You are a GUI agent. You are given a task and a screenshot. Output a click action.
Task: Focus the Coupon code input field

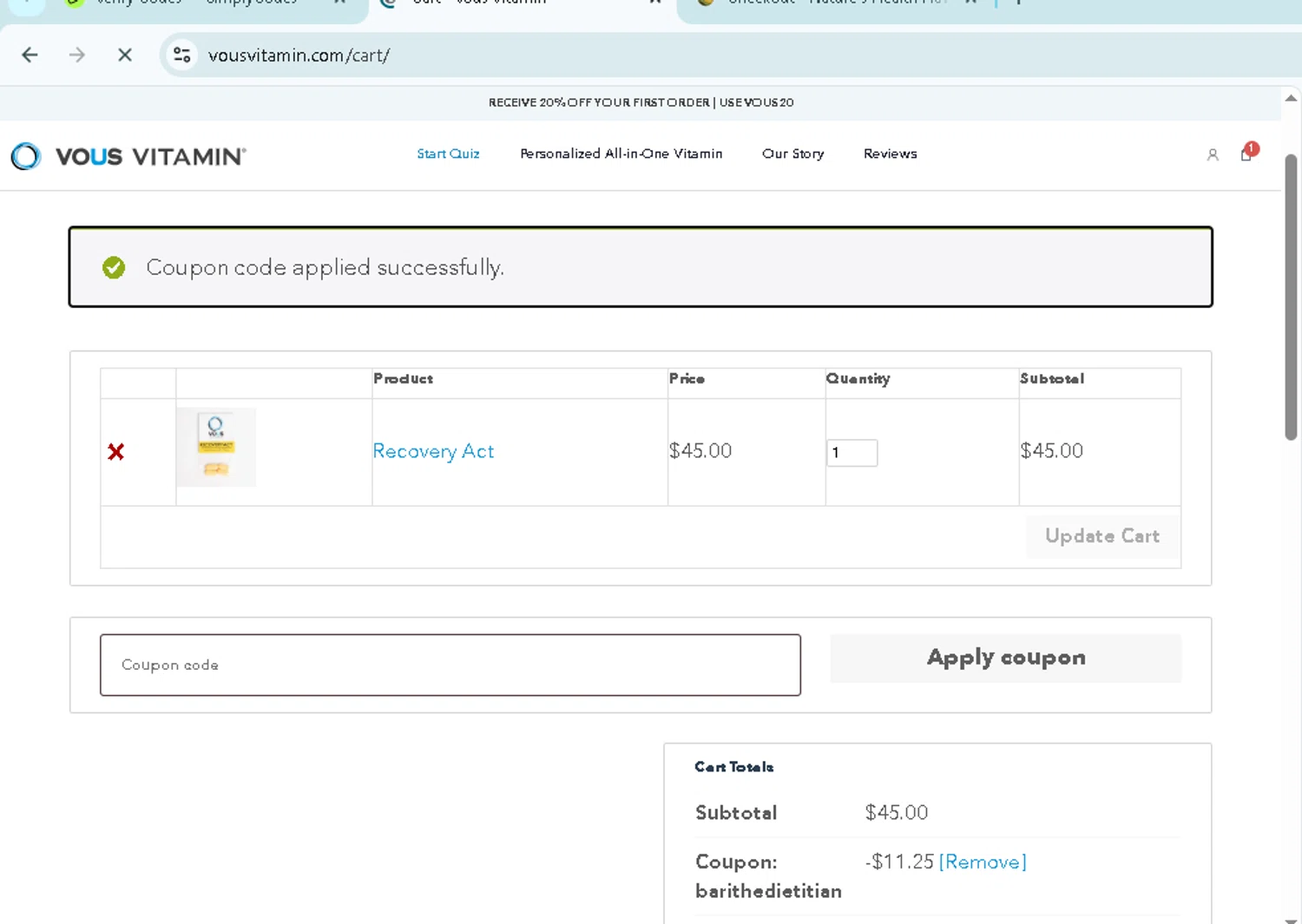pos(450,665)
